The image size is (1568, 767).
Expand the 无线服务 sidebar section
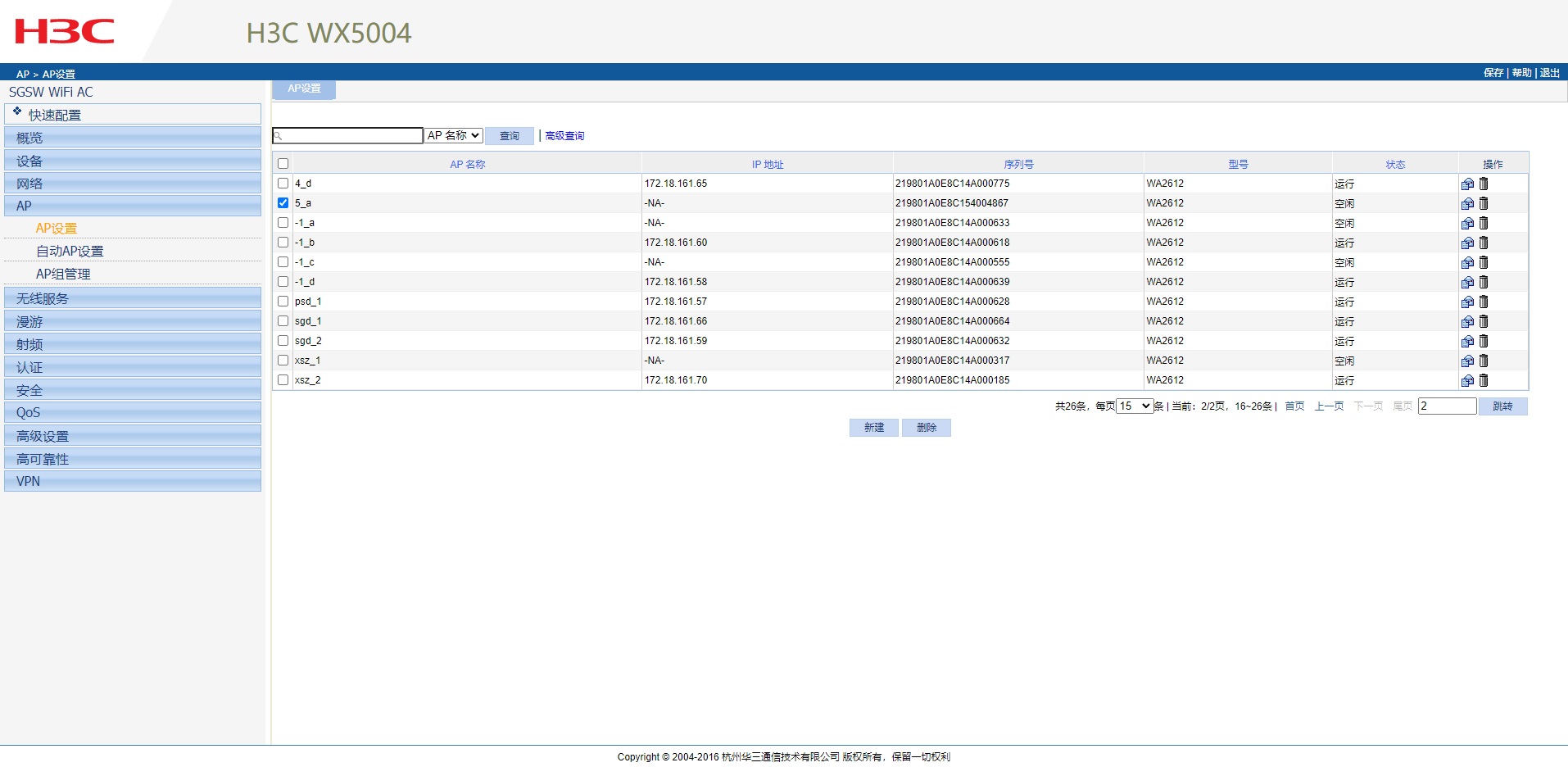click(133, 298)
